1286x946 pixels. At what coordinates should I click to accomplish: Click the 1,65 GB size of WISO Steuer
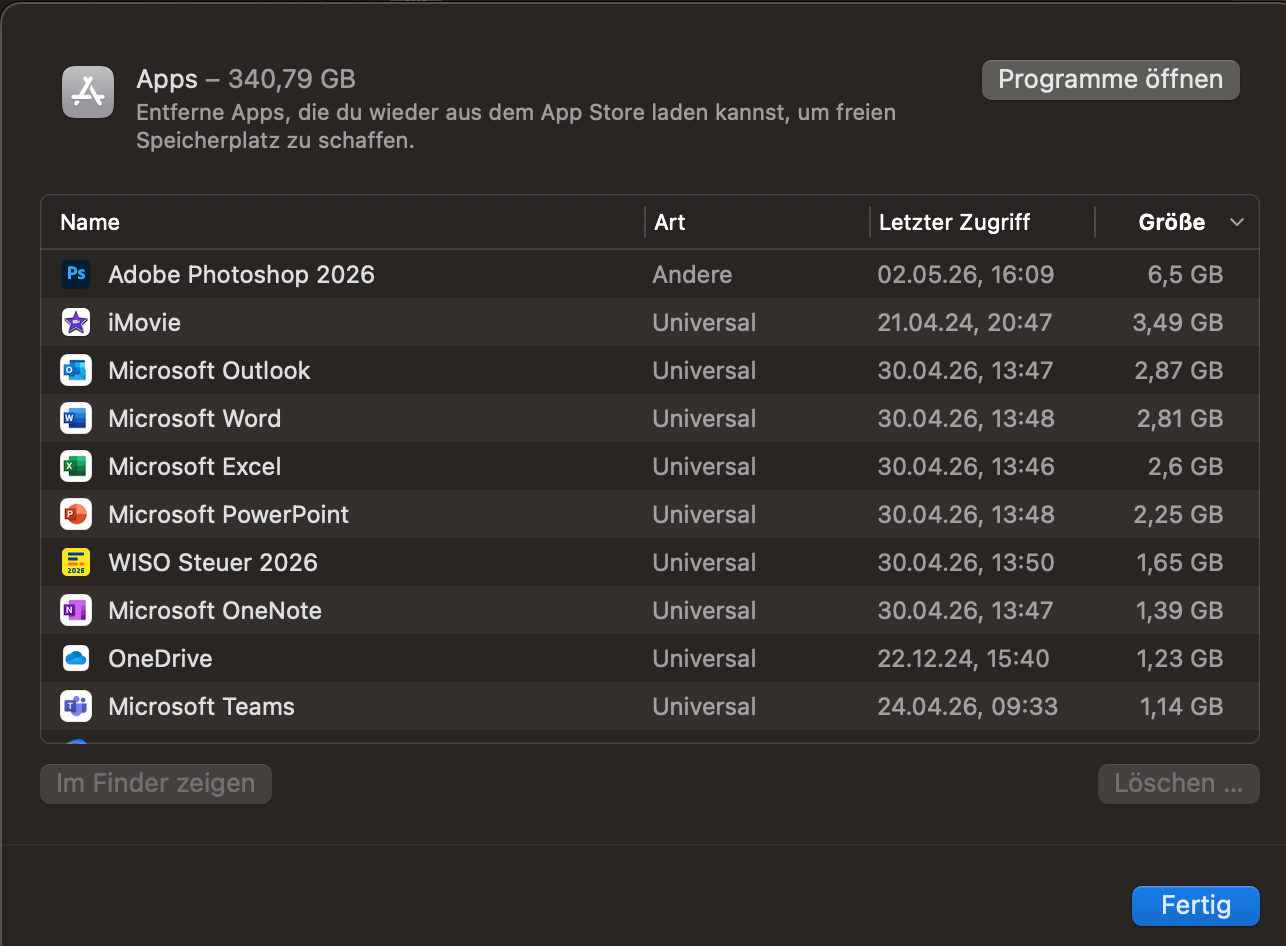1180,562
